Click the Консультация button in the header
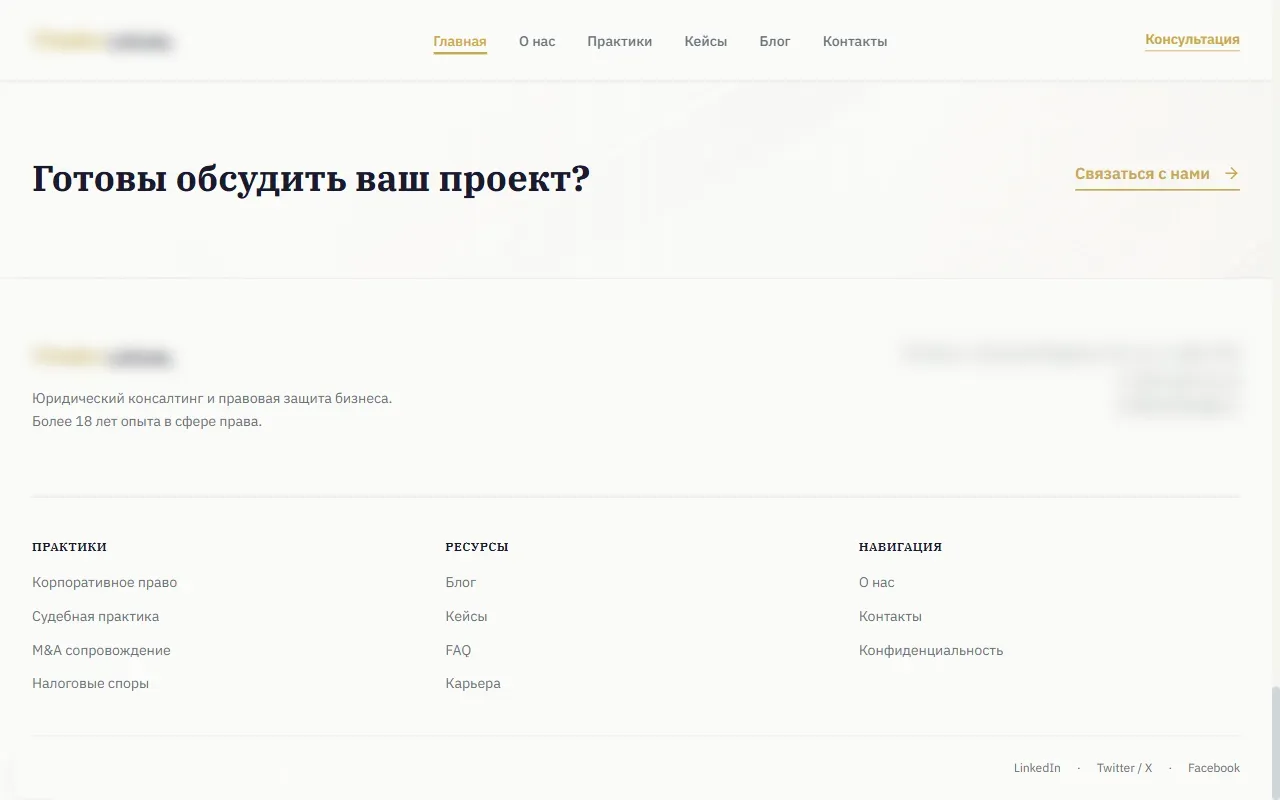Image resolution: width=1280 pixels, height=800 pixels. coord(1191,40)
